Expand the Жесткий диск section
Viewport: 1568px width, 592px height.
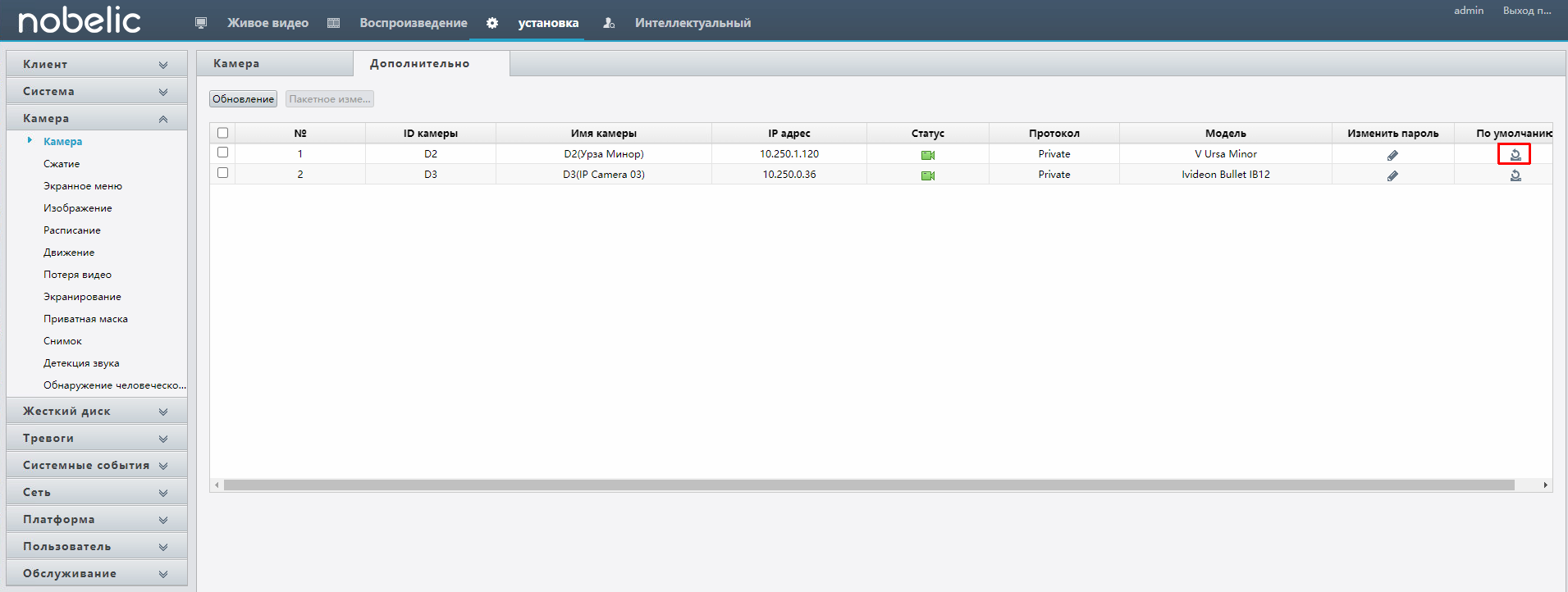pos(97,411)
